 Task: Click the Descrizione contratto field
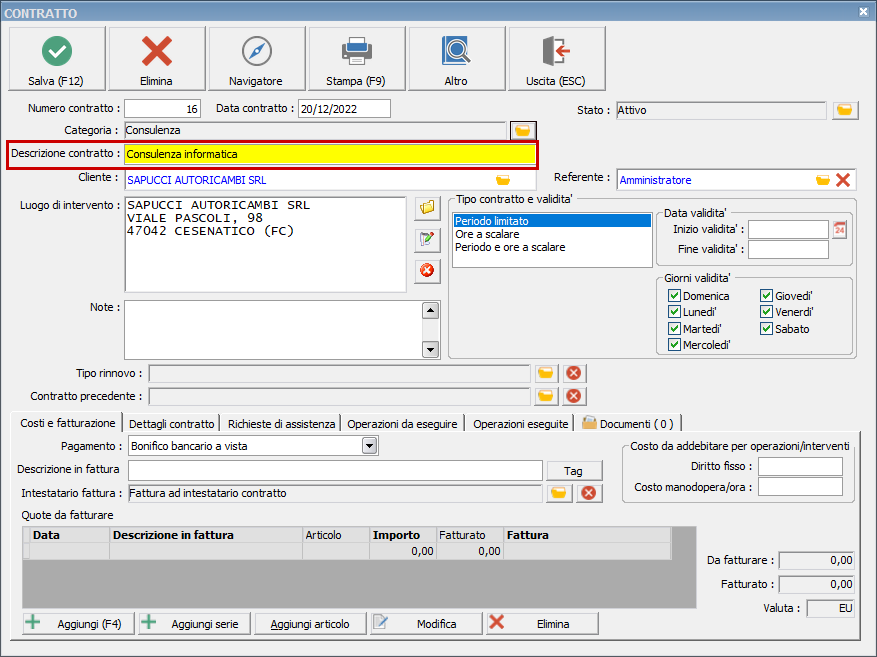(330, 154)
